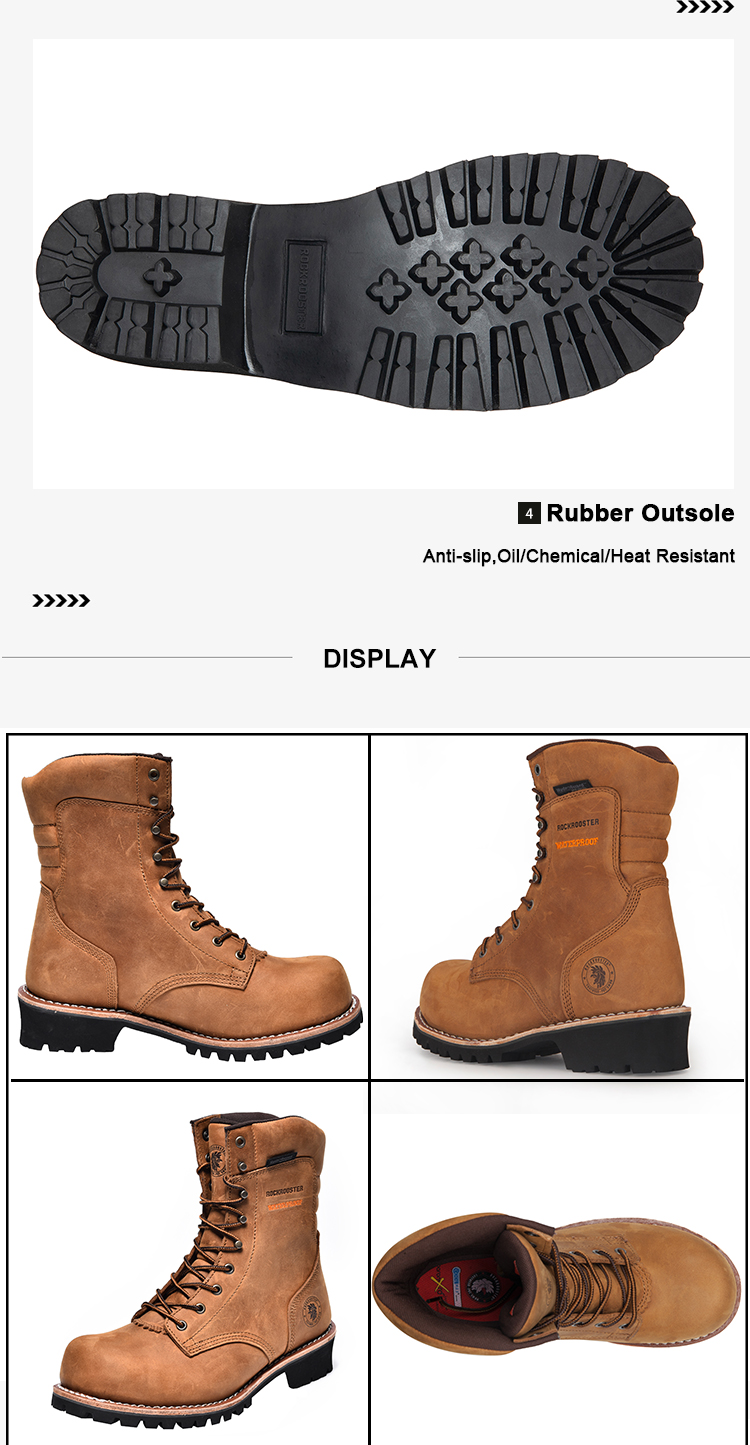
Task: Click the round logo on front-angle boot ankle
Action: coord(312,1308)
